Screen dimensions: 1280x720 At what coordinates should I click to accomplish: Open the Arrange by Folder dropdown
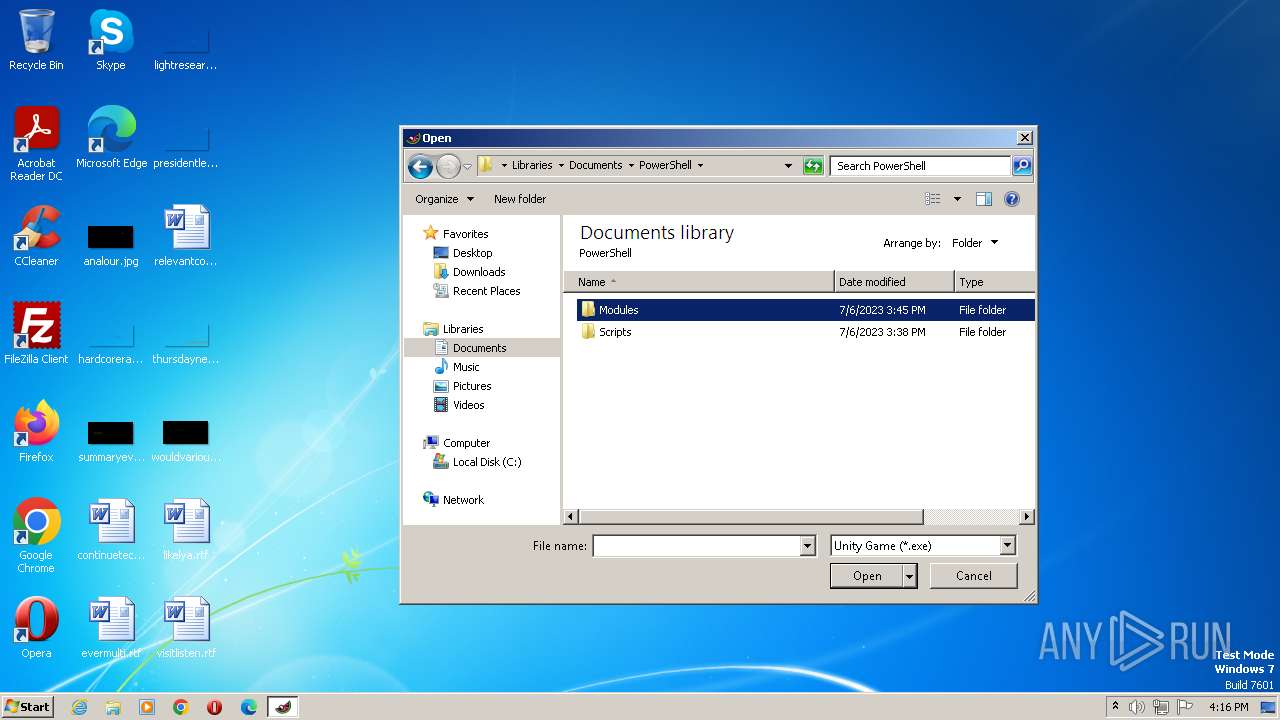click(x=975, y=243)
